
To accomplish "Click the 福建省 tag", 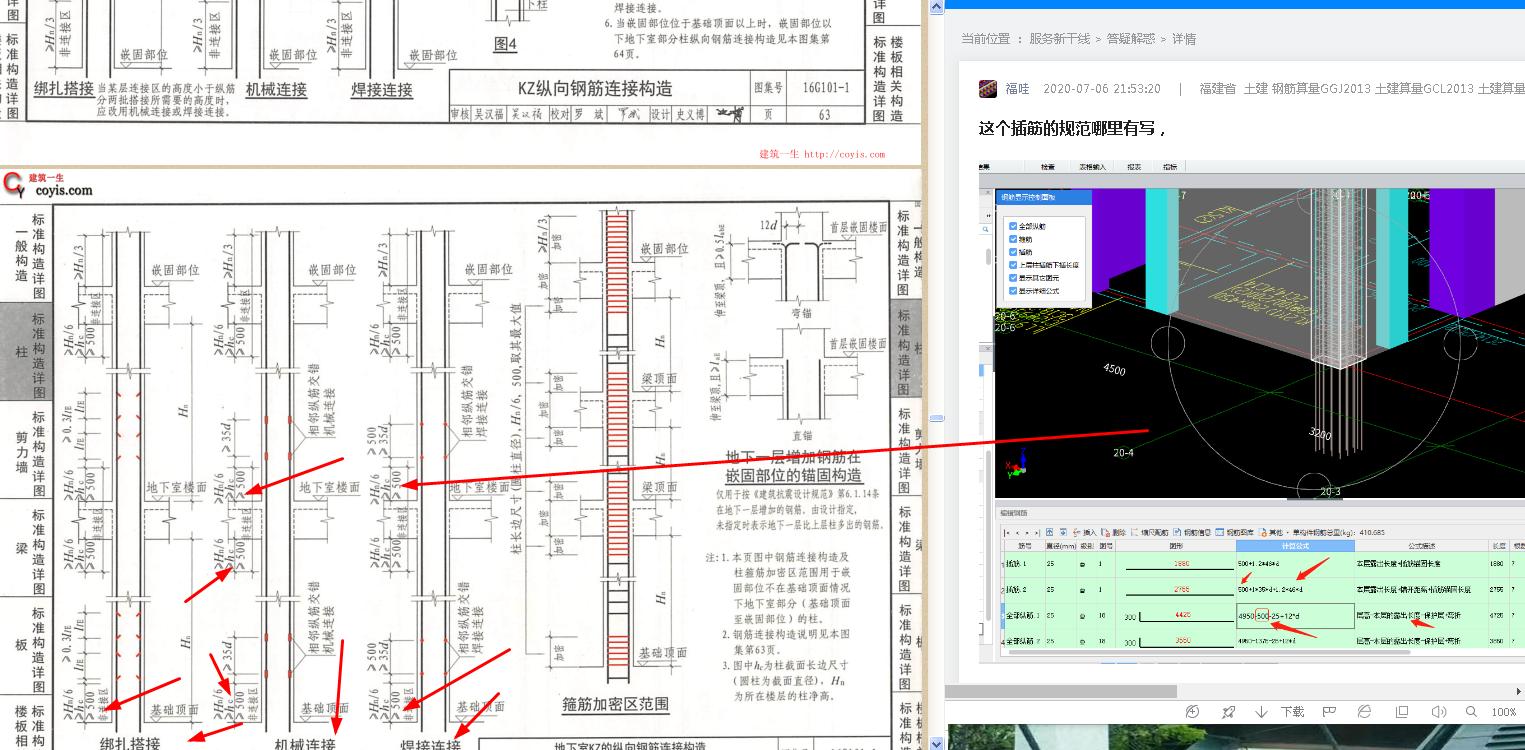I will pos(1217,89).
